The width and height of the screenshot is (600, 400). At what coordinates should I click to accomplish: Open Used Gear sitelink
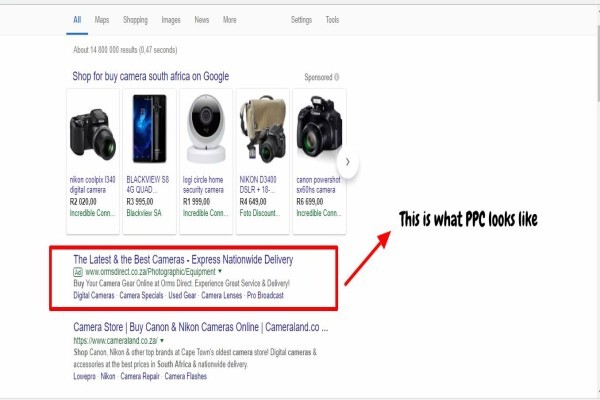click(182, 296)
